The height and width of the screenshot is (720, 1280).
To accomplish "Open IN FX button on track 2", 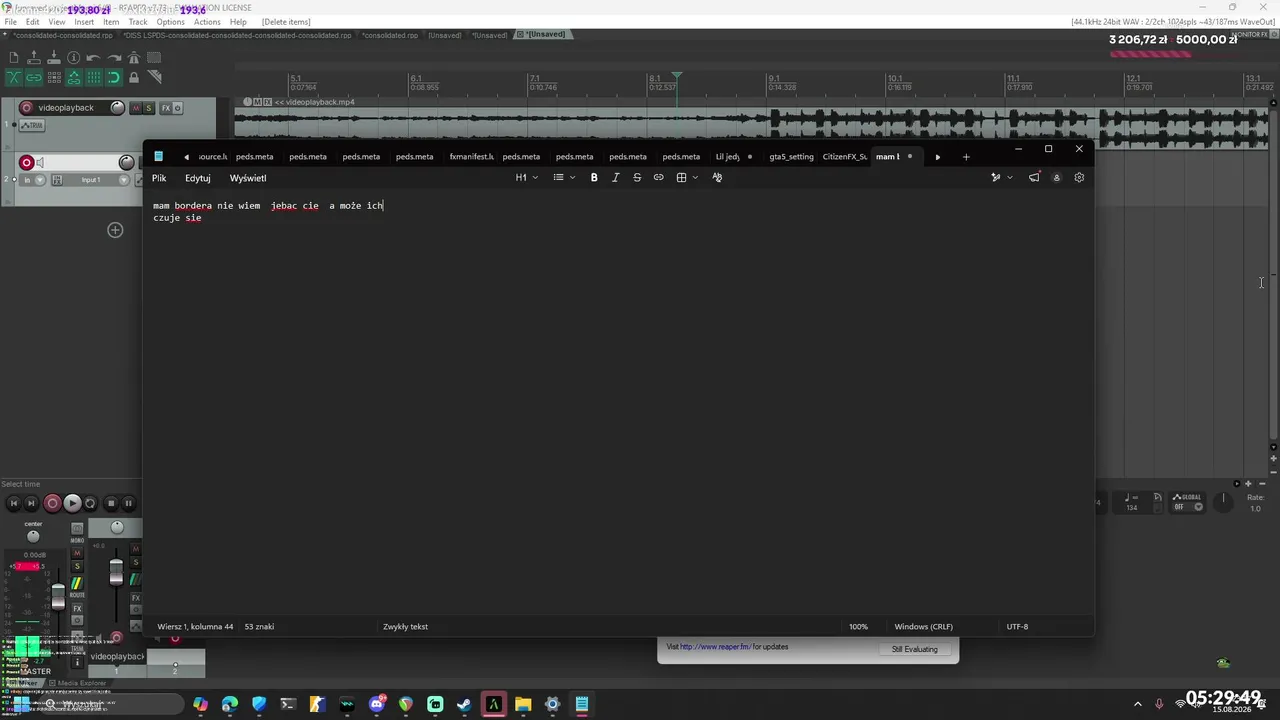I will click(x=57, y=180).
